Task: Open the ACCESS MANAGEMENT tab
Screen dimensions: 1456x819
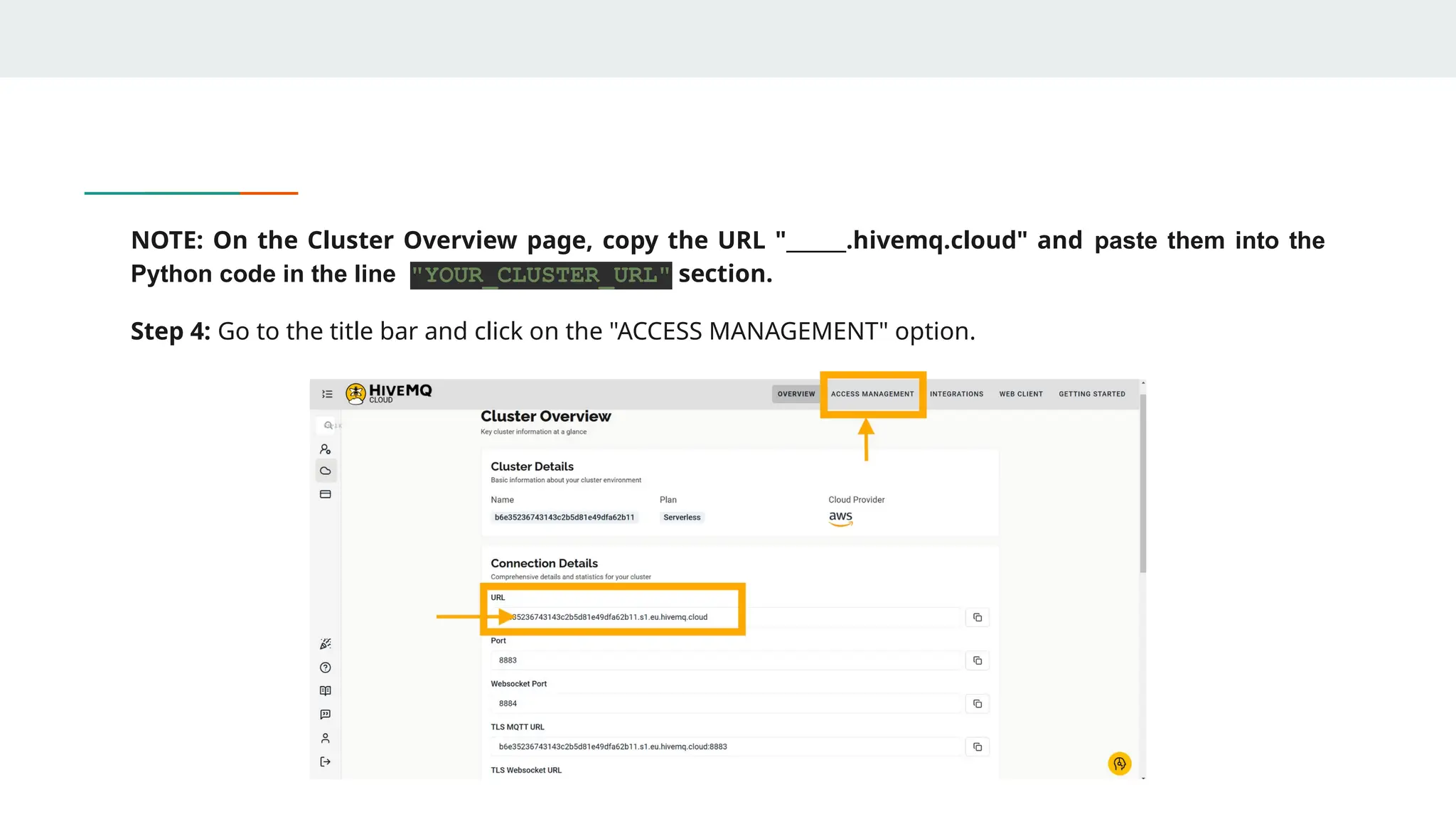Action: tap(872, 394)
